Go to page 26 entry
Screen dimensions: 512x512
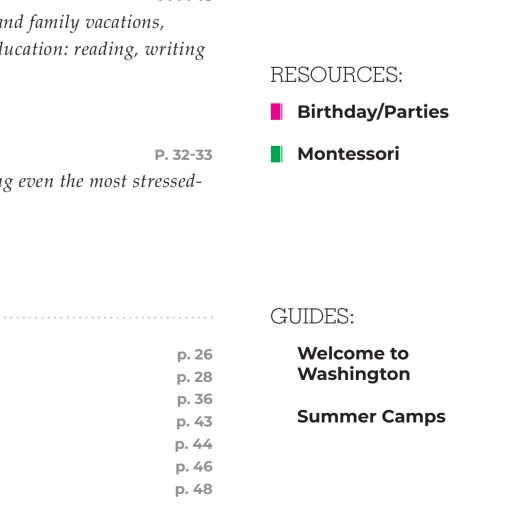coord(195,355)
